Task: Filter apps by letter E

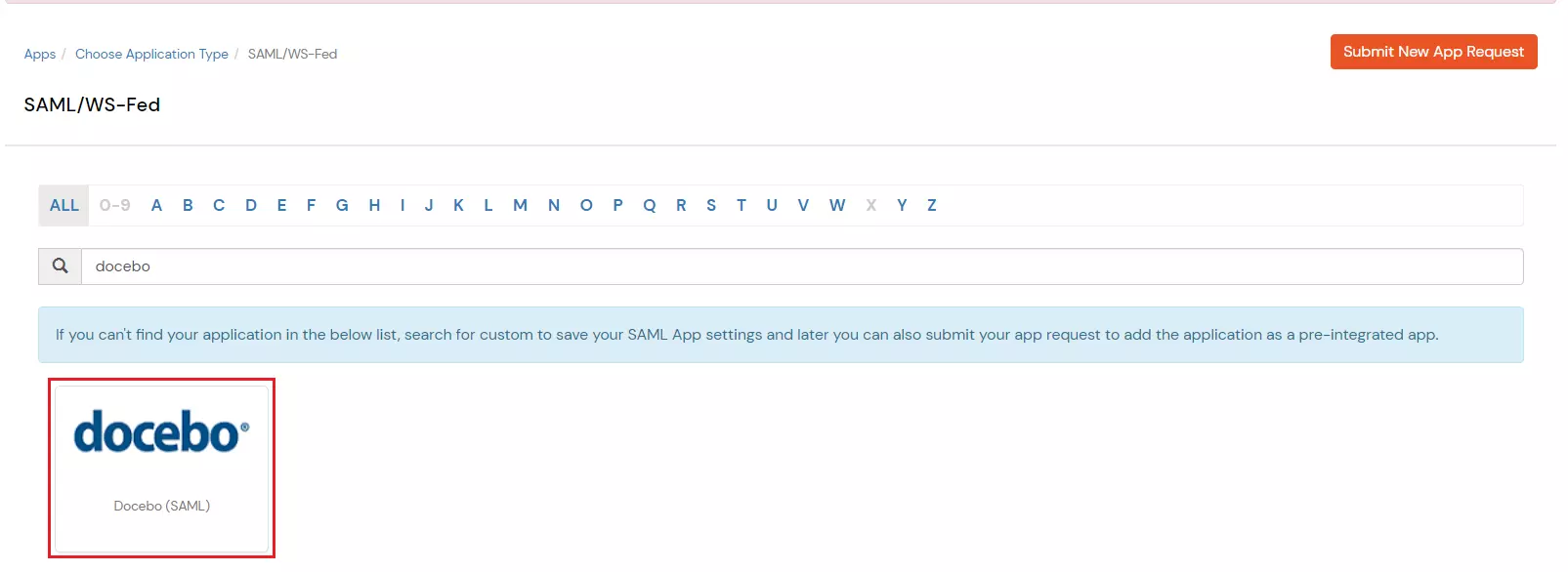Action: (281, 205)
